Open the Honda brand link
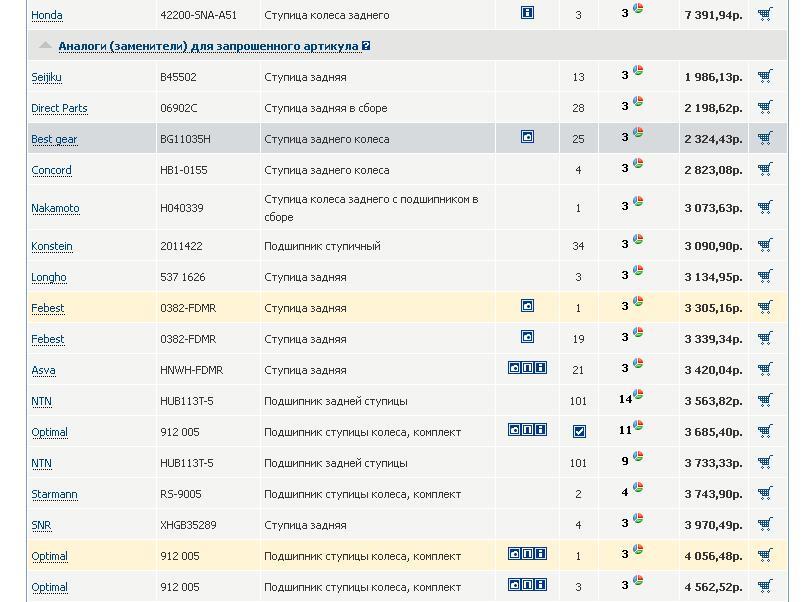This screenshot has height=602, width=810. [x=47, y=16]
